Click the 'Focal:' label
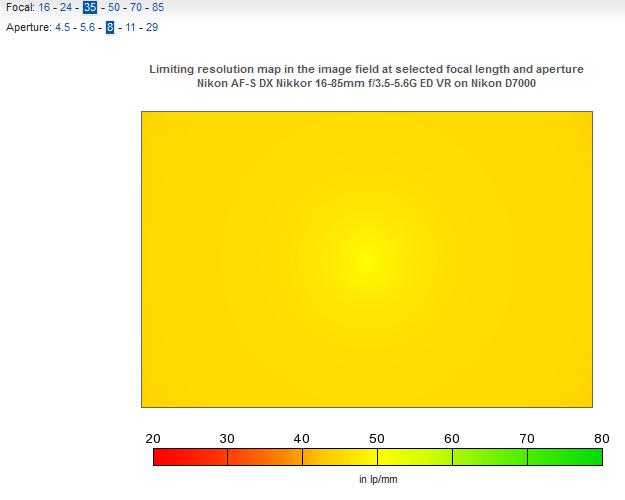Image resolution: width=625 pixels, height=500 pixels. tap(20, 7)
